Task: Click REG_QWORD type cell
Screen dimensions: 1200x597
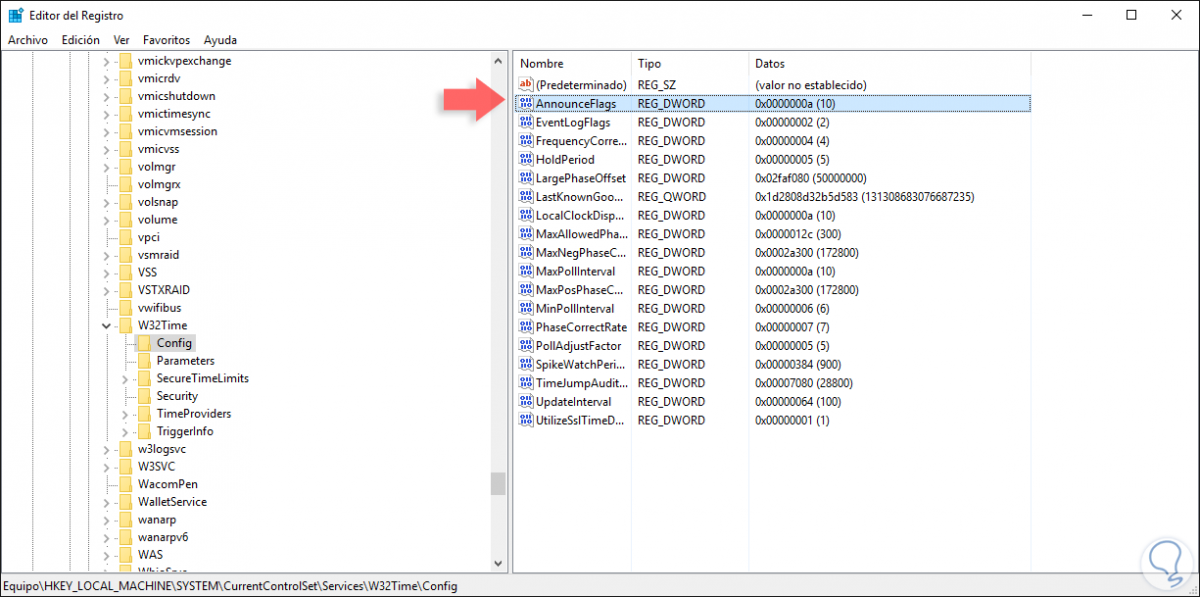Action: 671,197
